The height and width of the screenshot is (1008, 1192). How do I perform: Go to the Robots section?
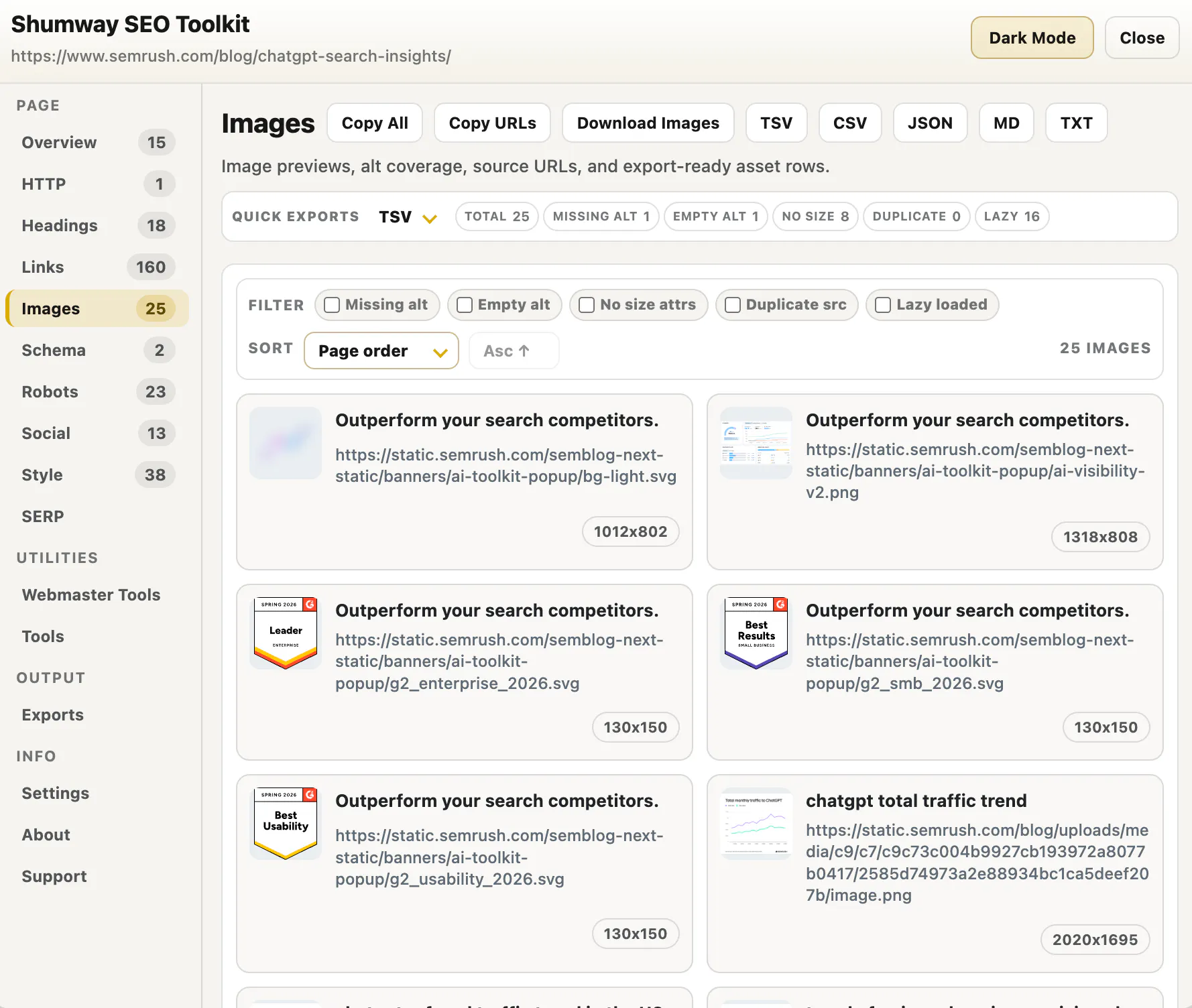[x=97, y=391]
